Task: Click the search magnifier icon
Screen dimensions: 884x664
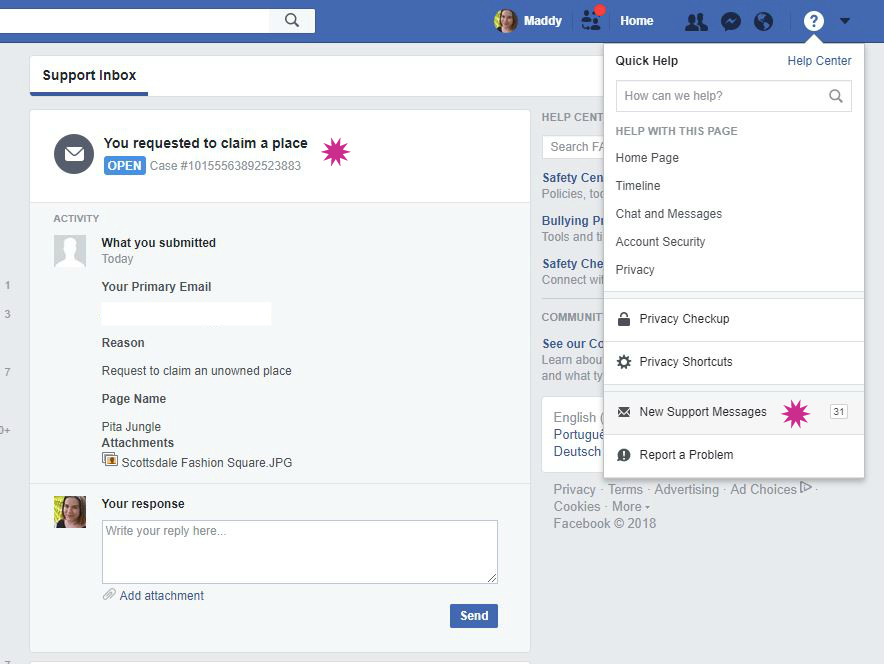Action: 291,20
